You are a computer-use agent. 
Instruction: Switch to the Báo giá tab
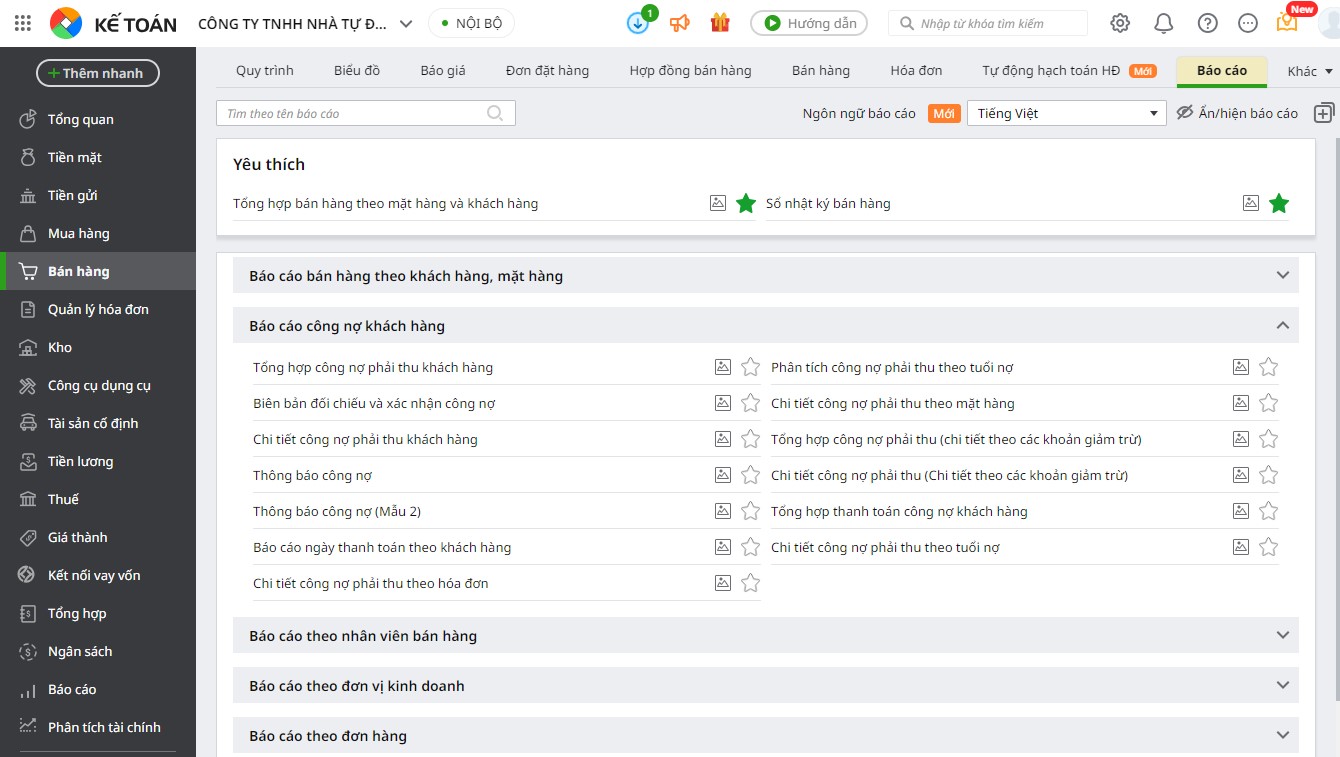pos(443,70)
